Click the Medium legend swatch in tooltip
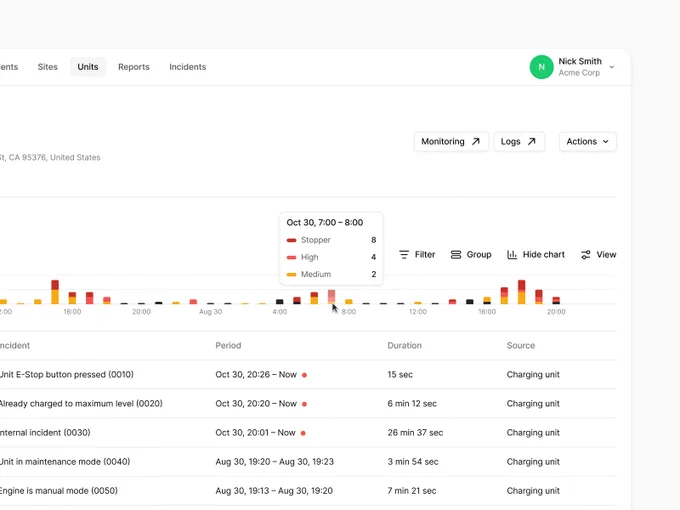 pyautogui.click(x=291, y=275)
